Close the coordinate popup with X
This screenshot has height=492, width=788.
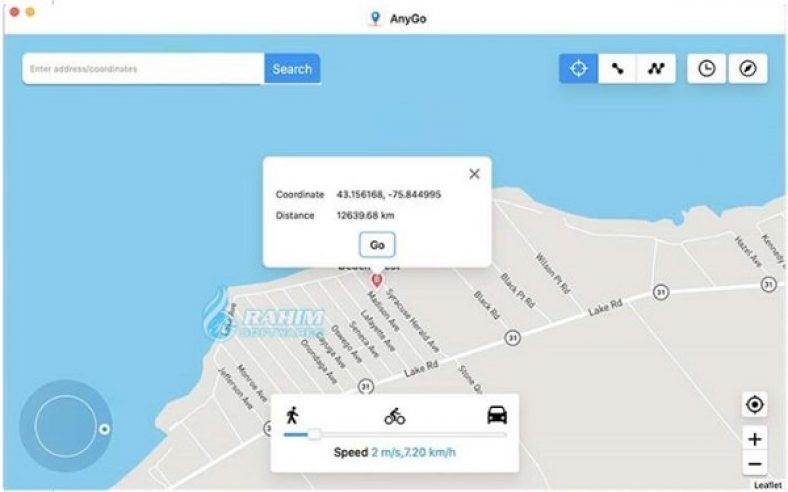[474, 174]
